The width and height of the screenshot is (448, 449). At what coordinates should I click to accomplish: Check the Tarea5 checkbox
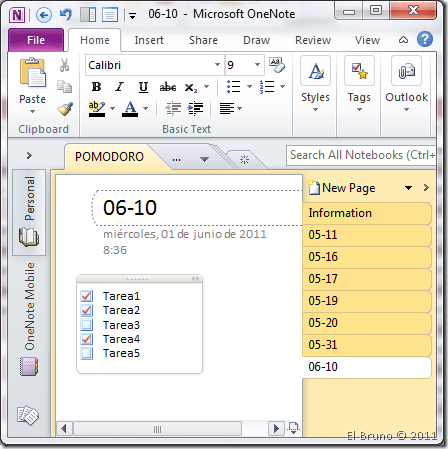point(87,353)
